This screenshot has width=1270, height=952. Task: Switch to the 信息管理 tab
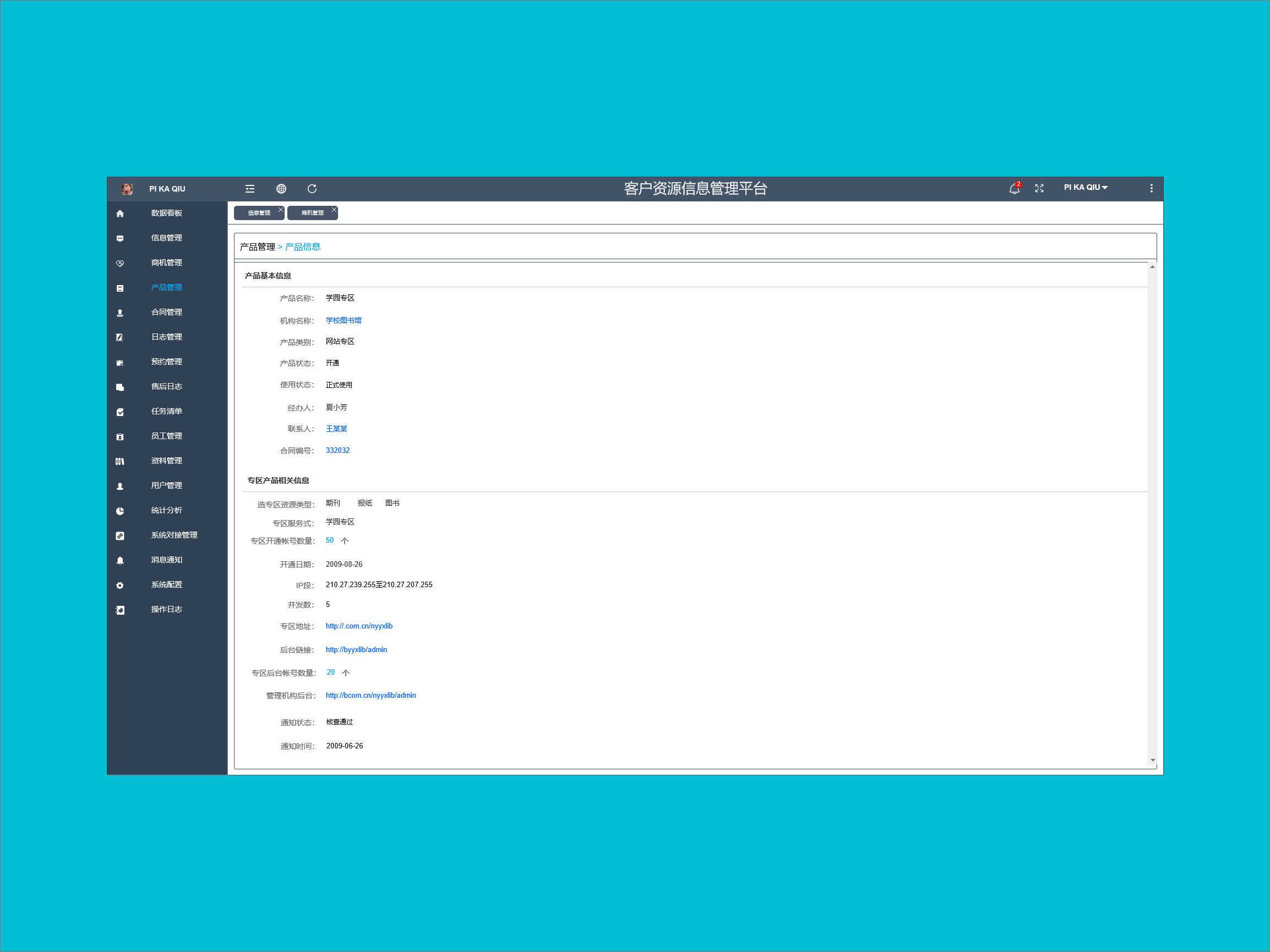(x=259, y=213)
